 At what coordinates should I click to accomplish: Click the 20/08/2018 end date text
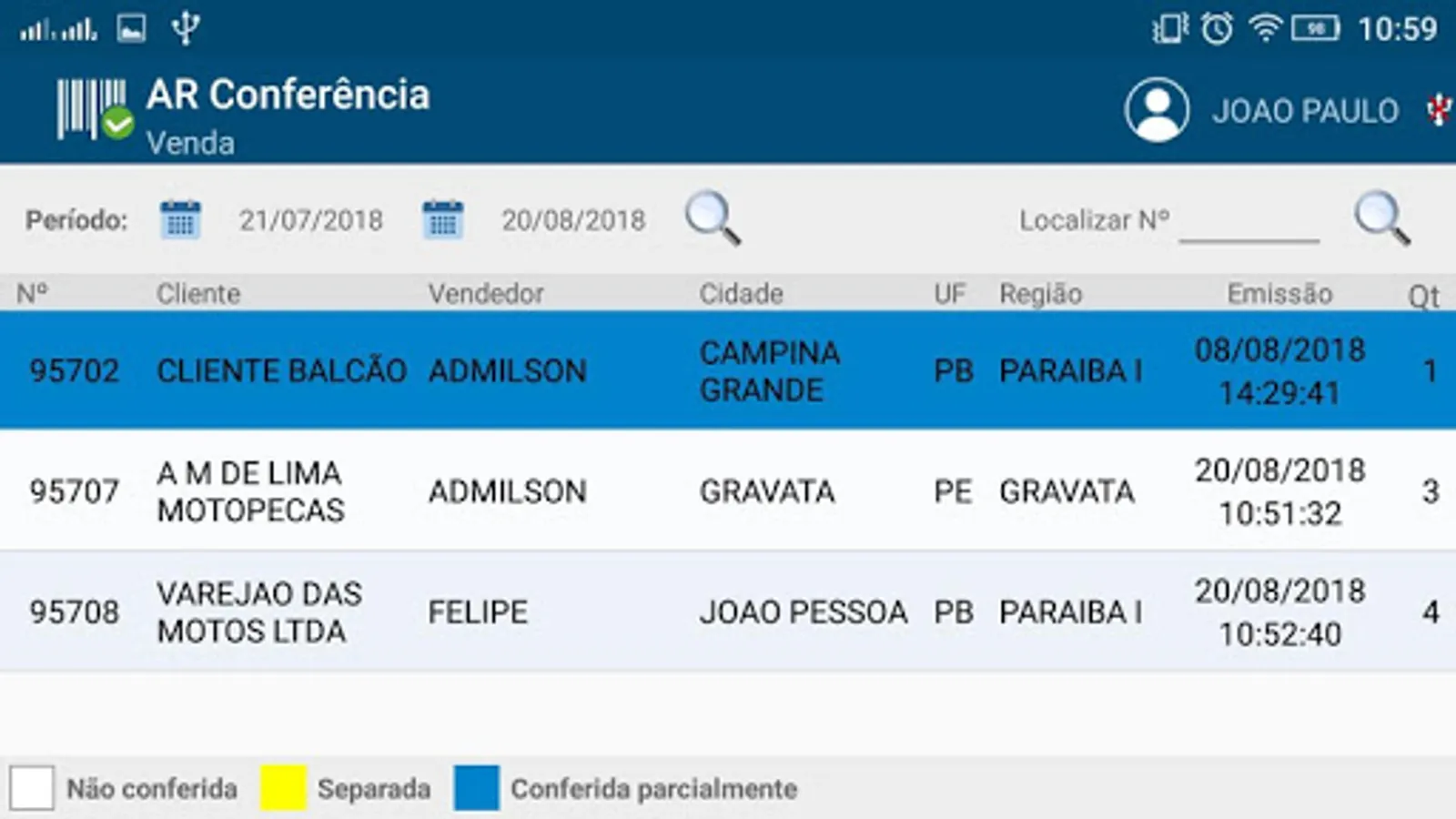pyautogui.click(x=573, y=220)
